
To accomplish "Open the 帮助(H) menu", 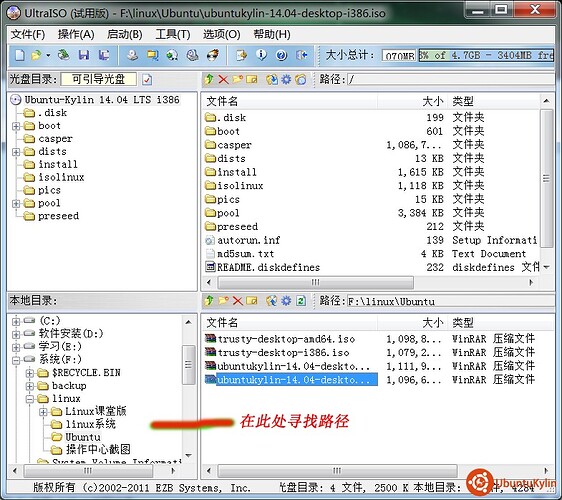I will (272, 35).
